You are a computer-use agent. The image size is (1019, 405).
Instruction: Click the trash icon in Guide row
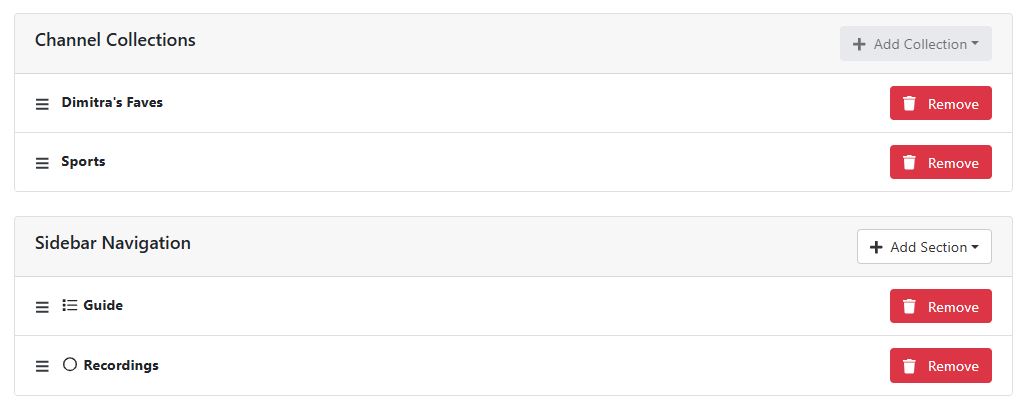(909, 307)
